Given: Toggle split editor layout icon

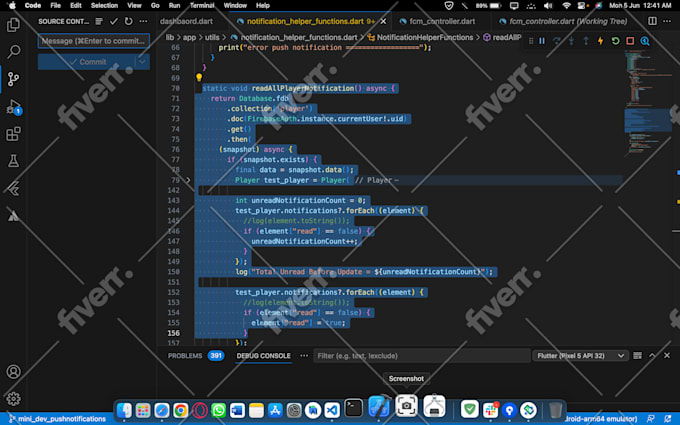Looking at the screenshot, I should tap(652, 21).
